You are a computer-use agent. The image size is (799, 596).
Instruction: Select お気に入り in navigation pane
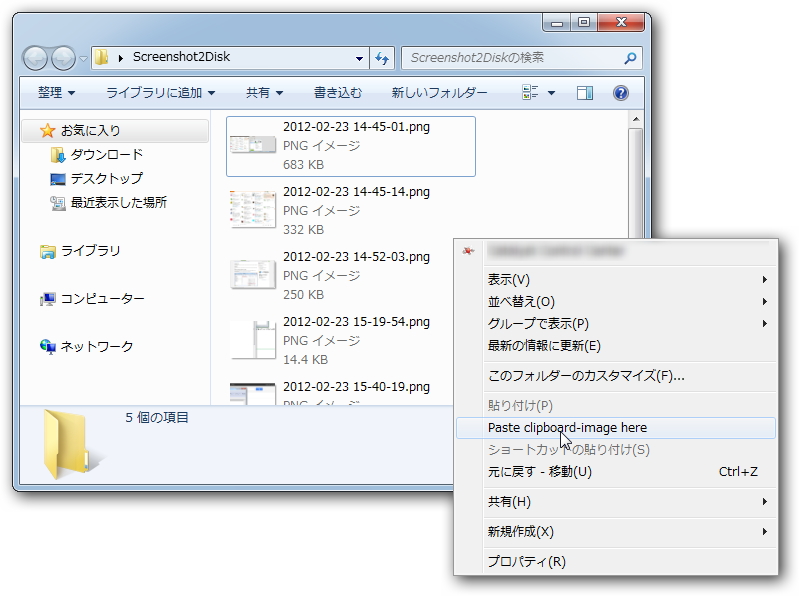pyautogui.click(x=115, y=130)
